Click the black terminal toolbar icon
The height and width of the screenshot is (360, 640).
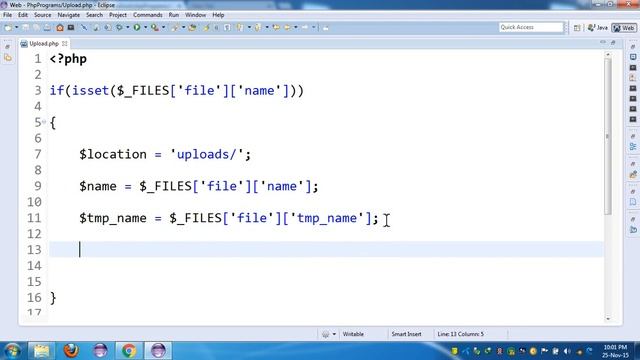pyautogui.click(x=71, y=27)
